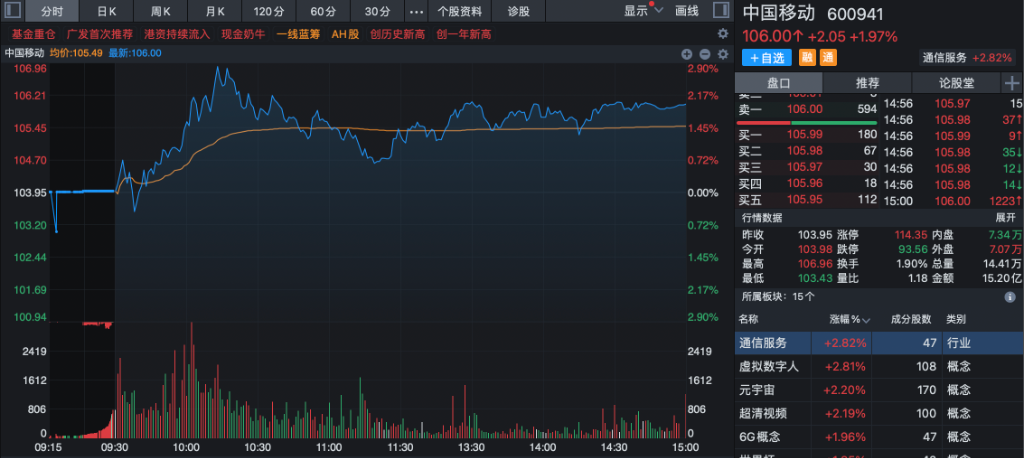Click the 通 stock connect badge
This screenshot has width=1024, height=458.
pyautogui.click(x=828, y=57)
